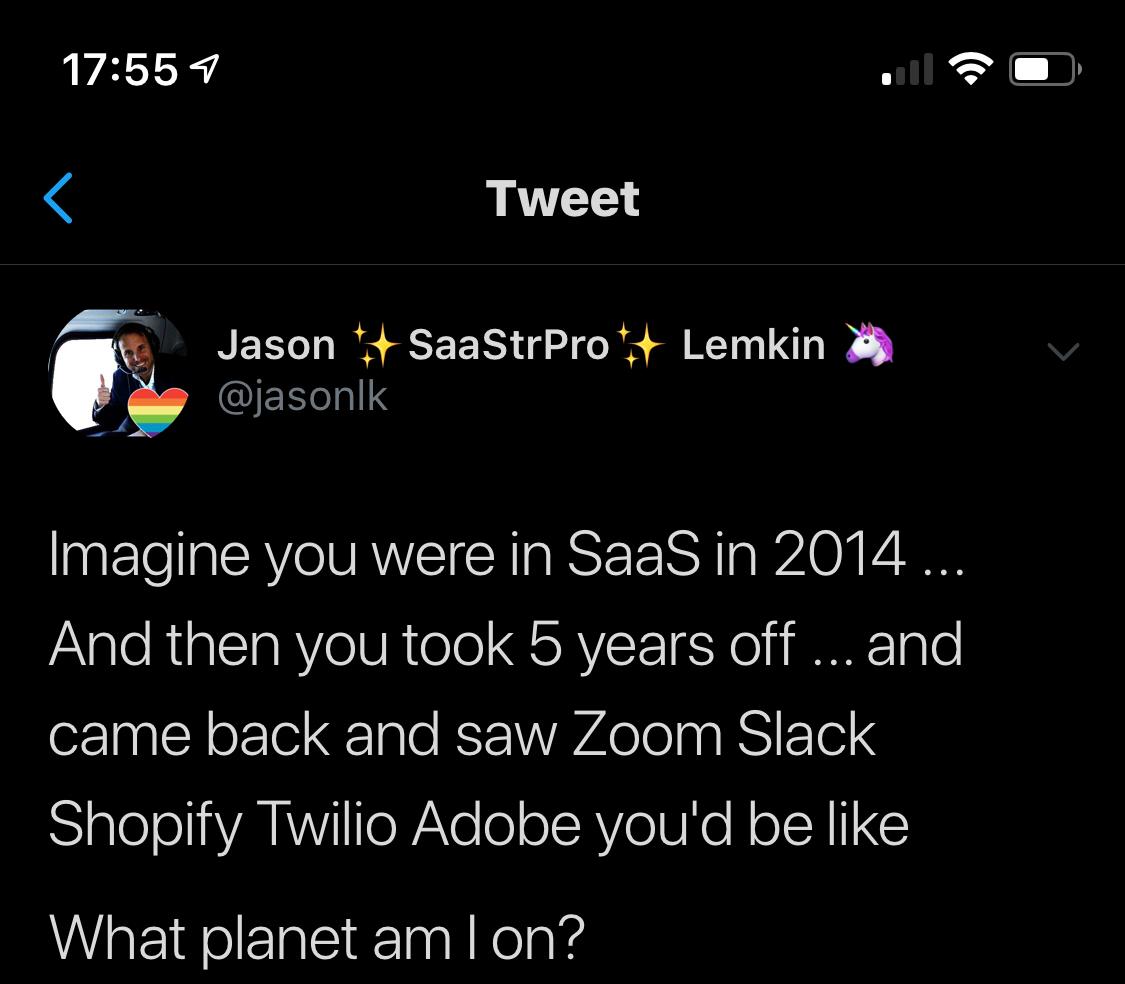Tap the Wi-Fi status icon
The width and height of the screenshot is (1125, 984).
967,68
